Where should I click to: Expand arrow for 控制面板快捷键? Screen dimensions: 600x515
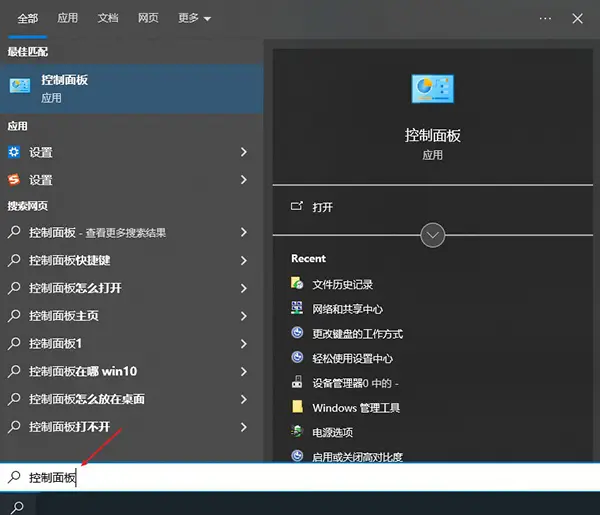point(244,261)
